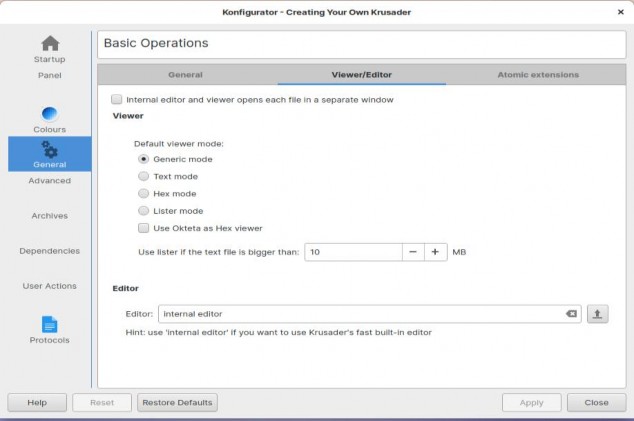Enable separate window for editor and viewer
This screenshot has width=634, height=421.
[116, 99]
